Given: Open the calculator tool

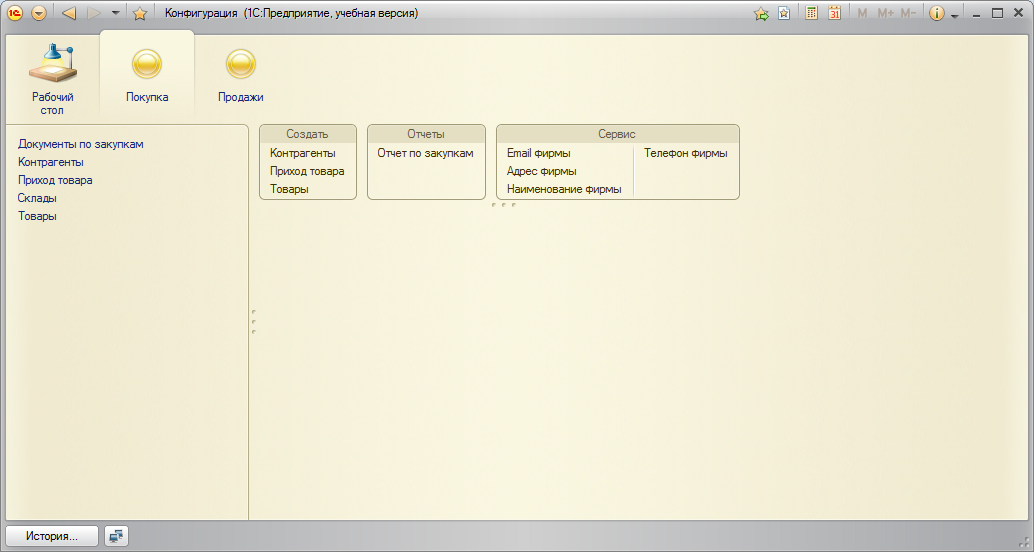Looking at the screenshot, I should tap(812, 13).
